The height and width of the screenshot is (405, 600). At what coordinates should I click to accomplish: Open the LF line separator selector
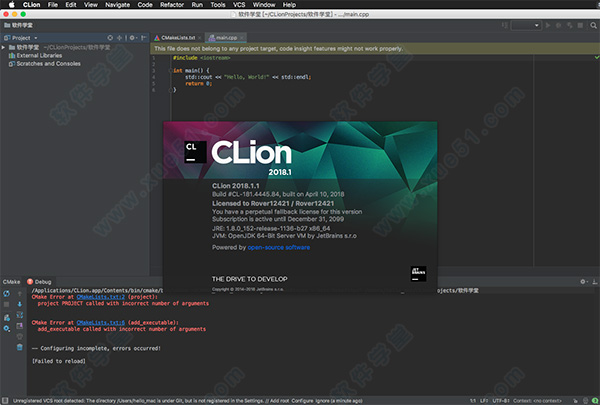click(484, 401)
